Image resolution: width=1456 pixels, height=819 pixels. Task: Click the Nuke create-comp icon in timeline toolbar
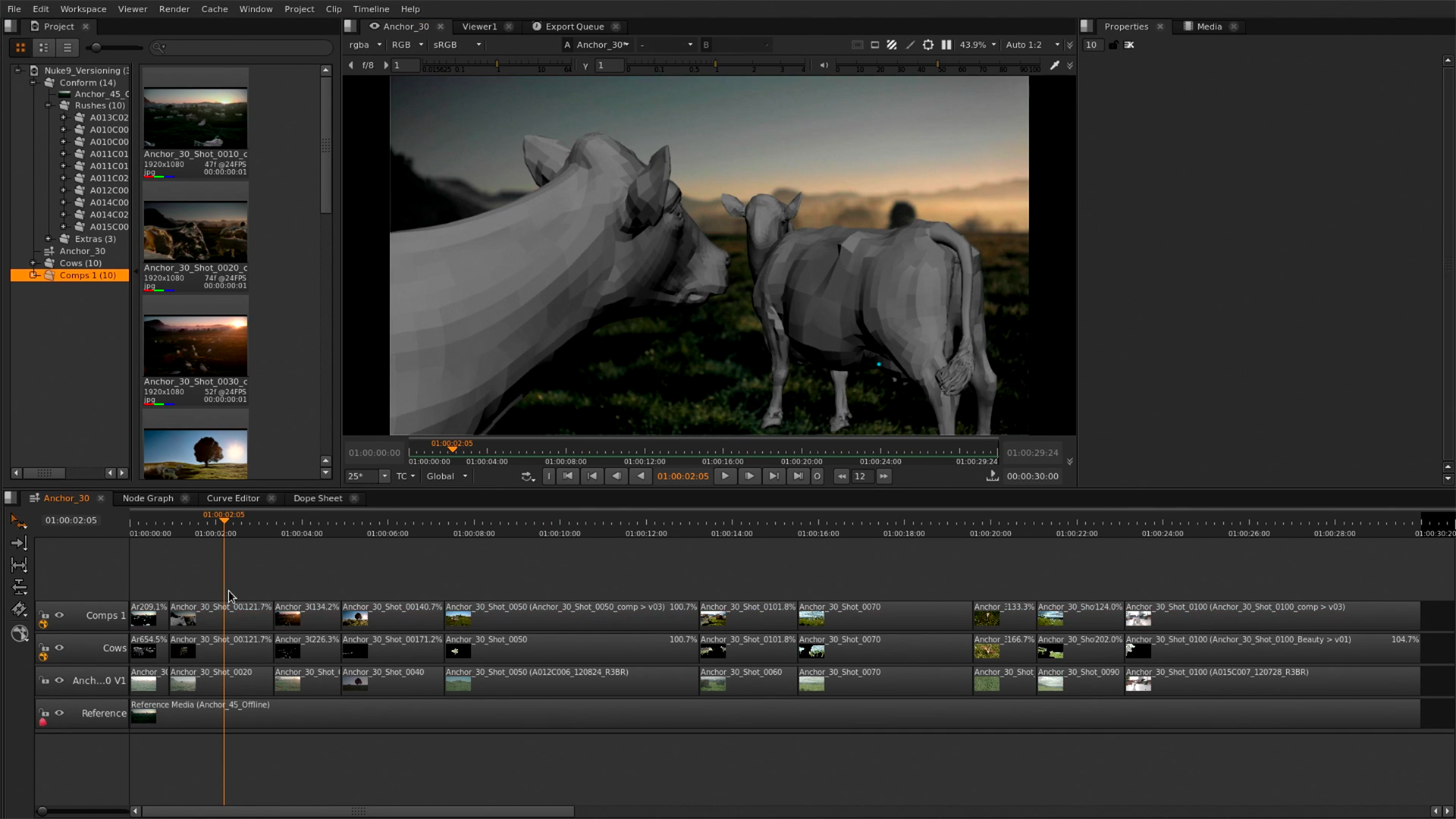(x=20, y=634)
